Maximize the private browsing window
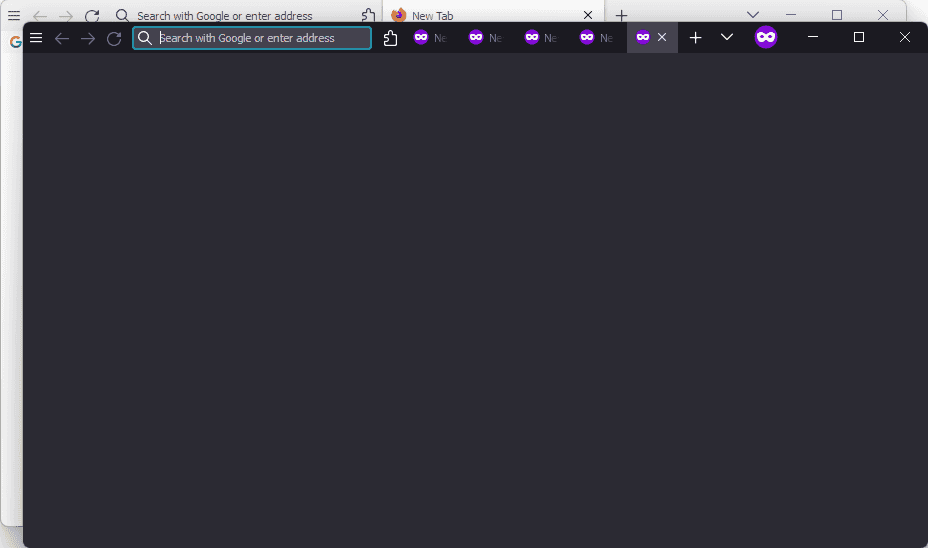This screenshot has width=928, height=548. [x=859, y=37]
